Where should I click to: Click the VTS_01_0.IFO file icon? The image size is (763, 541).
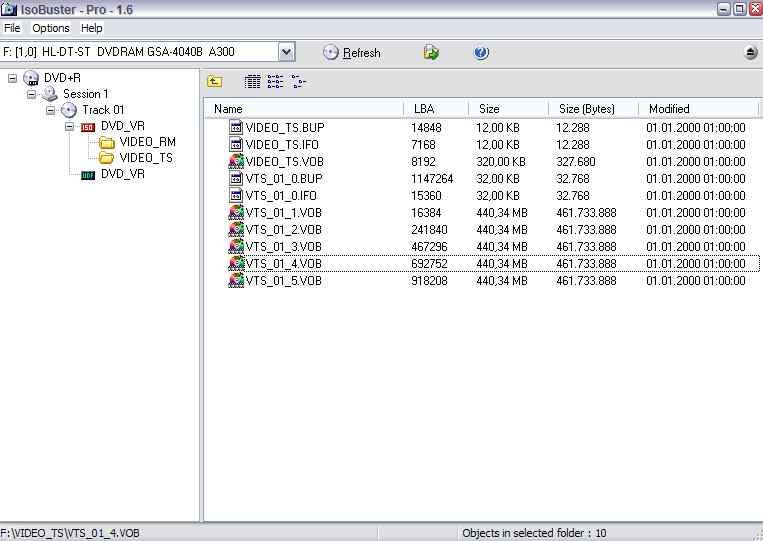click(236, 196)
